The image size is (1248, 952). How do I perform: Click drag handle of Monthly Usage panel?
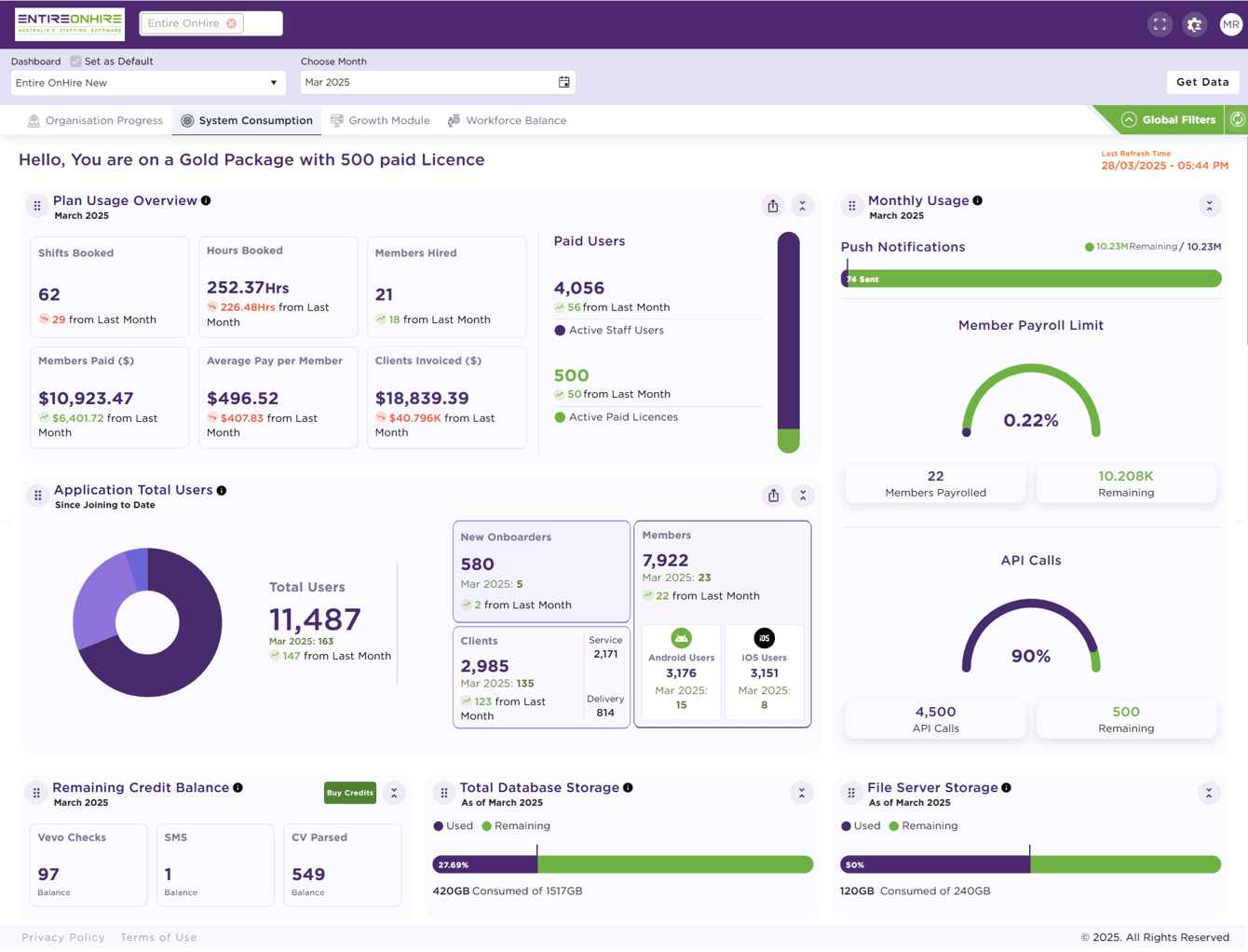[852, 206]
